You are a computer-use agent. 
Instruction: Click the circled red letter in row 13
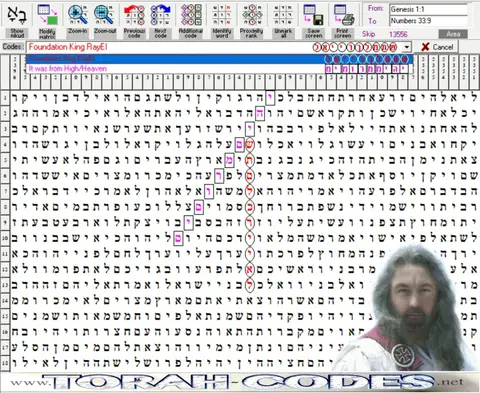250,285
